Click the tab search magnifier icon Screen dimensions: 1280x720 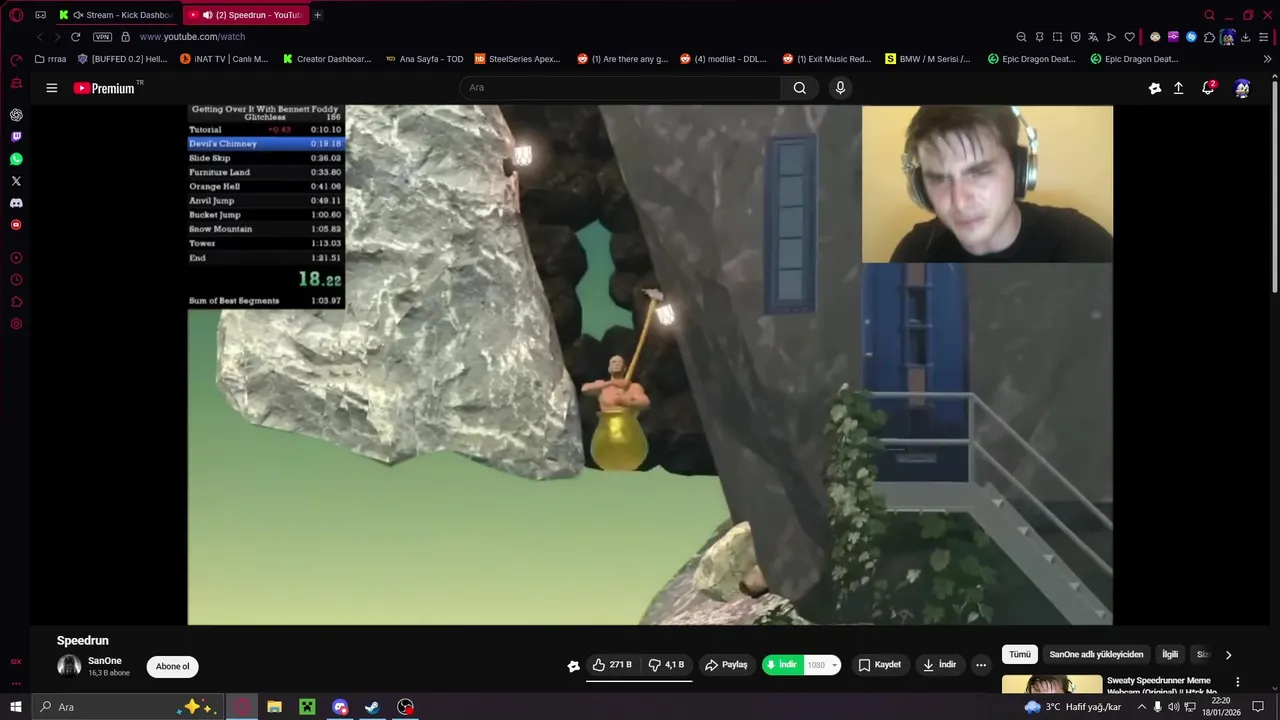pos(1209,15)
